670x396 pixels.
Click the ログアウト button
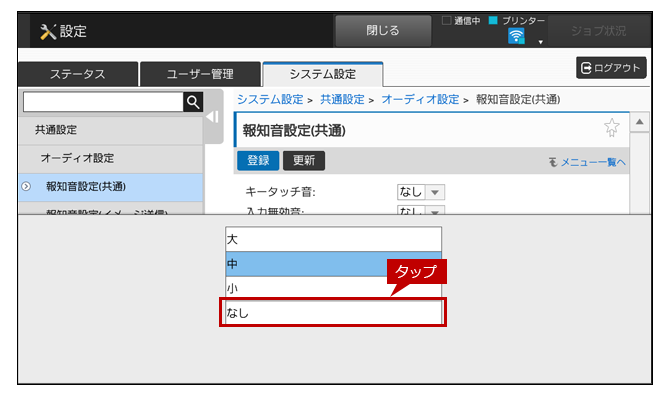click(x=611, y=68)
